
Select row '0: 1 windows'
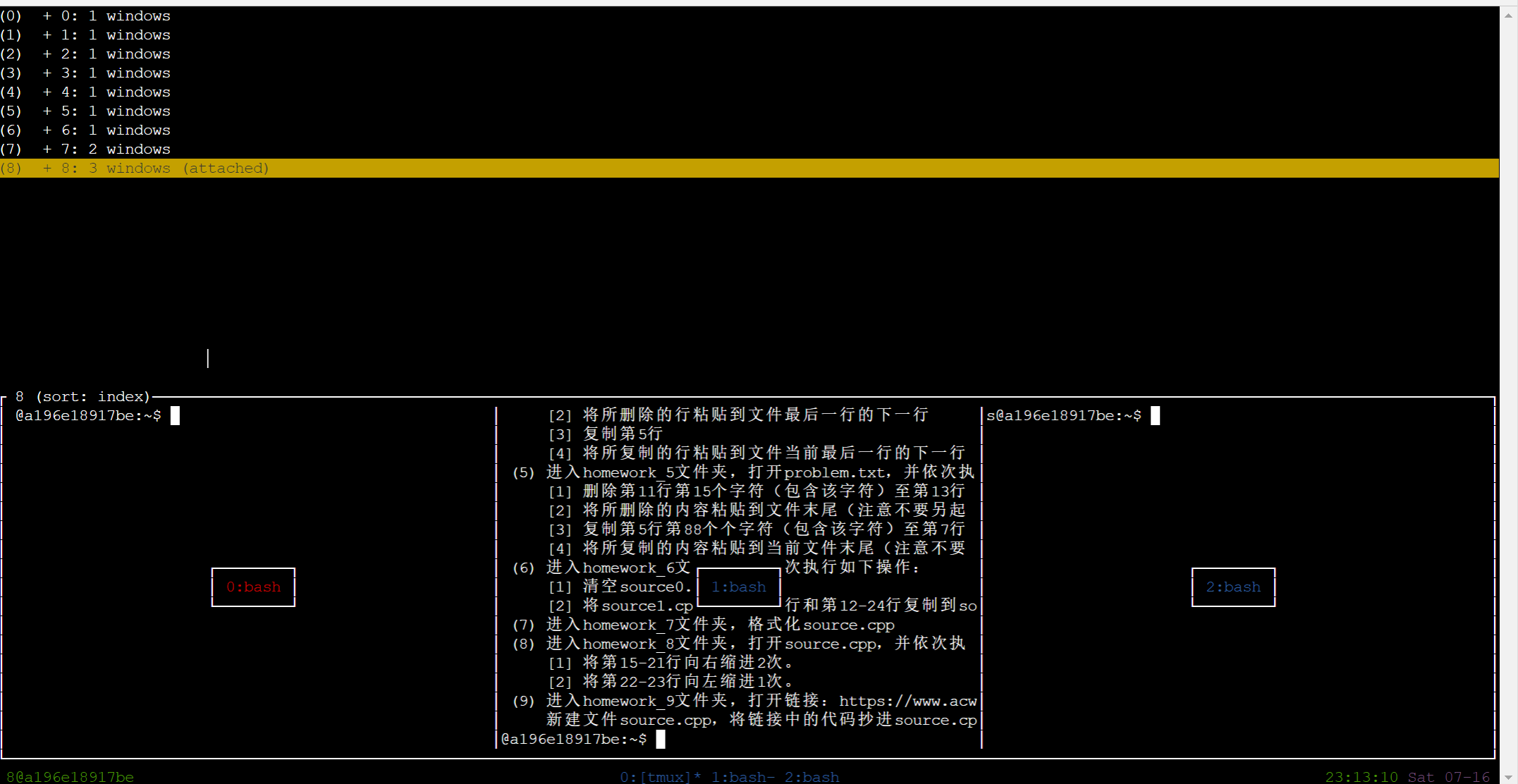[x=749, y=16]
